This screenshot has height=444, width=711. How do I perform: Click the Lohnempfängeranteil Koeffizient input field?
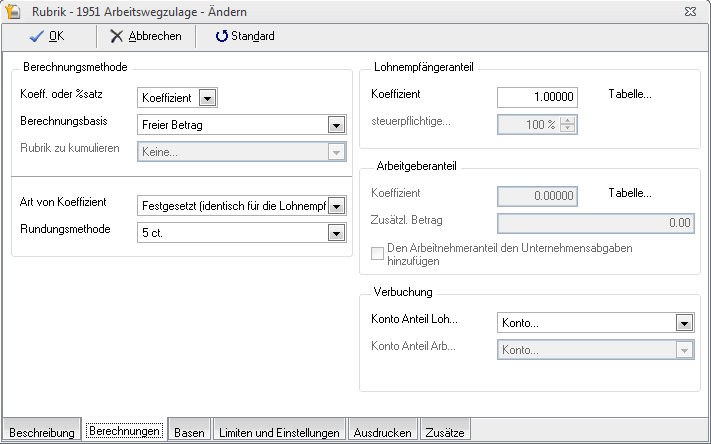[538, 97]
